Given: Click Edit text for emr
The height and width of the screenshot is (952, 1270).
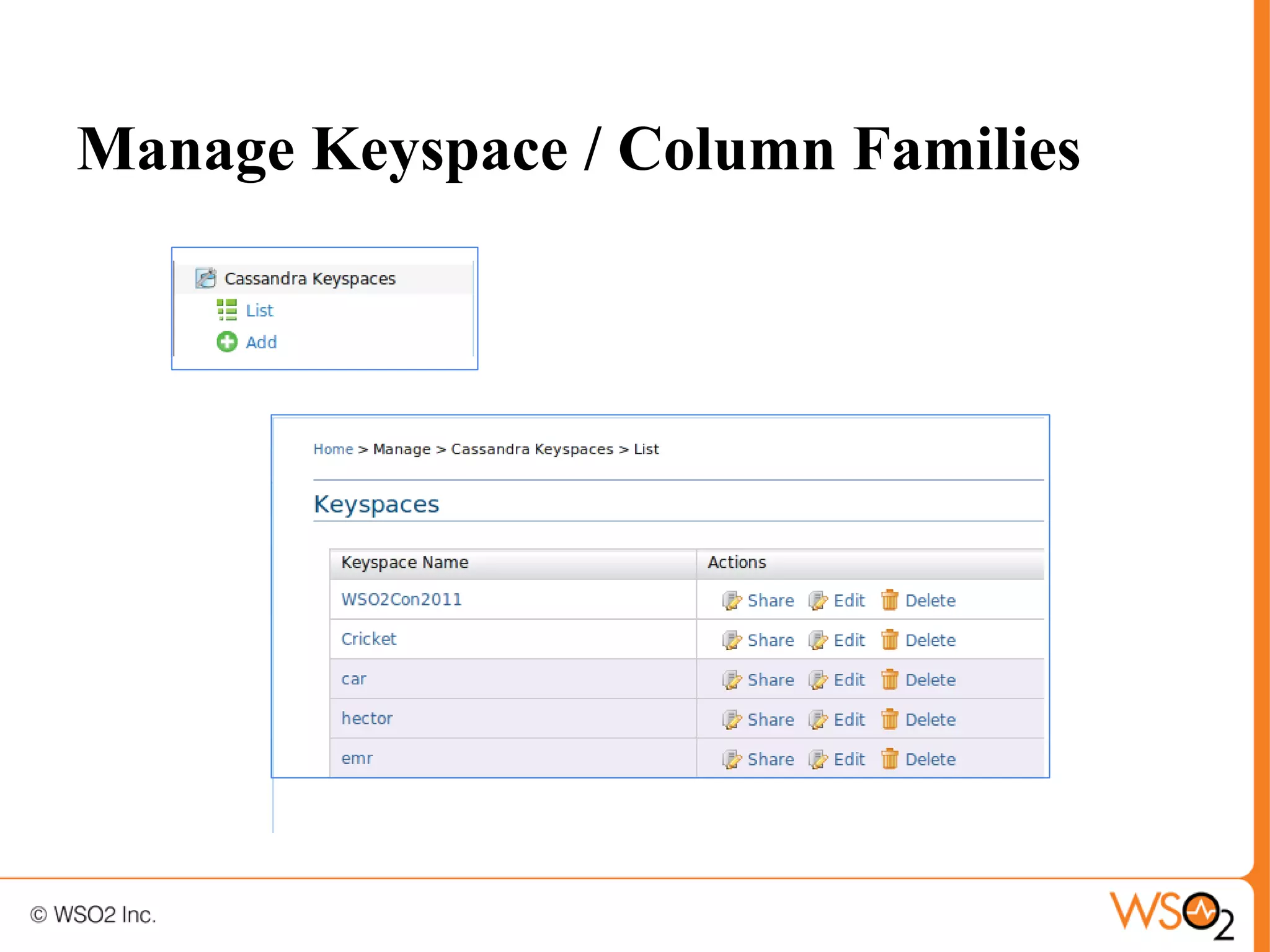Looking at the screenshot, I should pyautogui.click(x=849, y=759).
